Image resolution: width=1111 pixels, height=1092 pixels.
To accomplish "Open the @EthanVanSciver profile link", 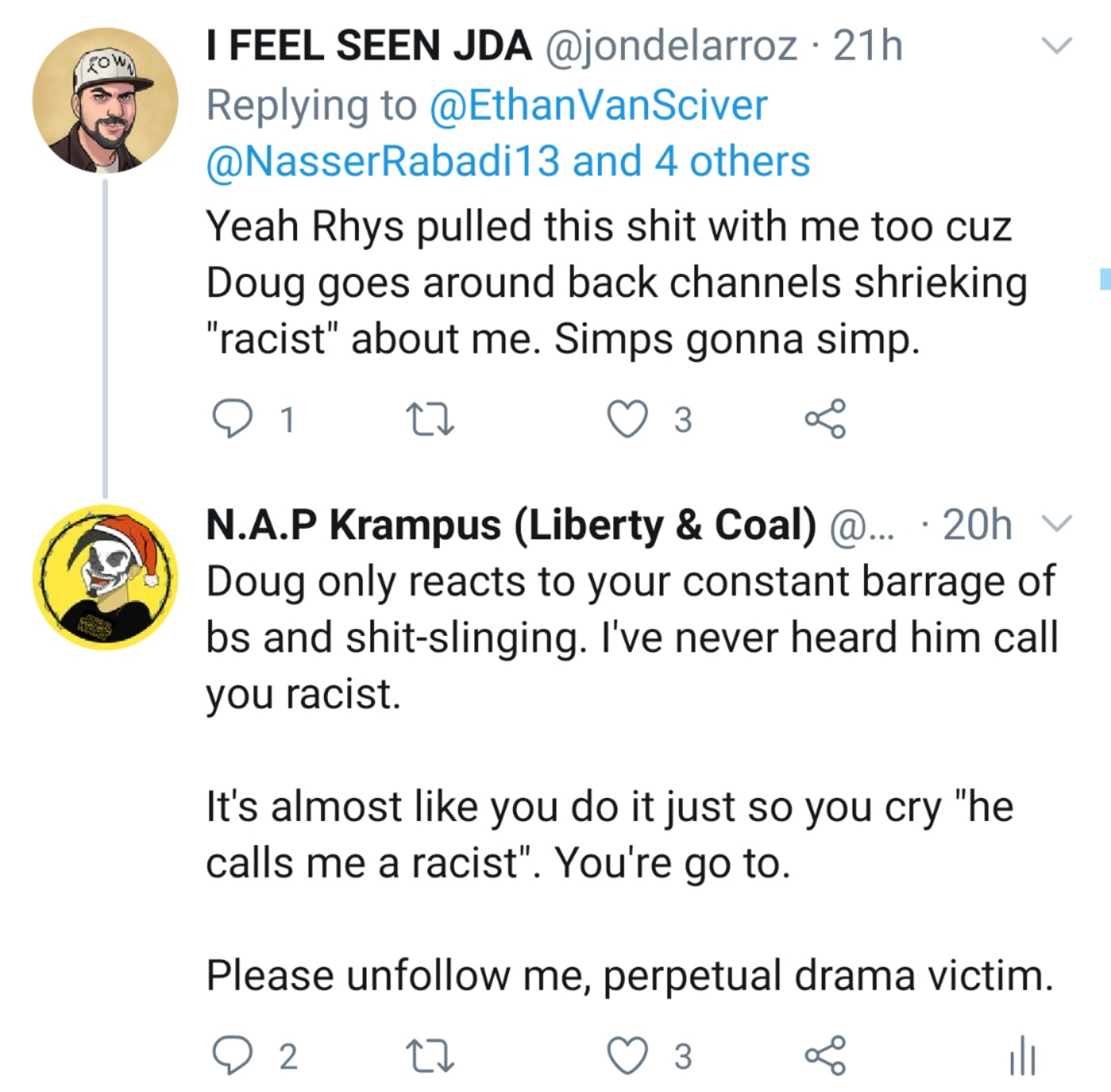I will (x=598, y=105).
